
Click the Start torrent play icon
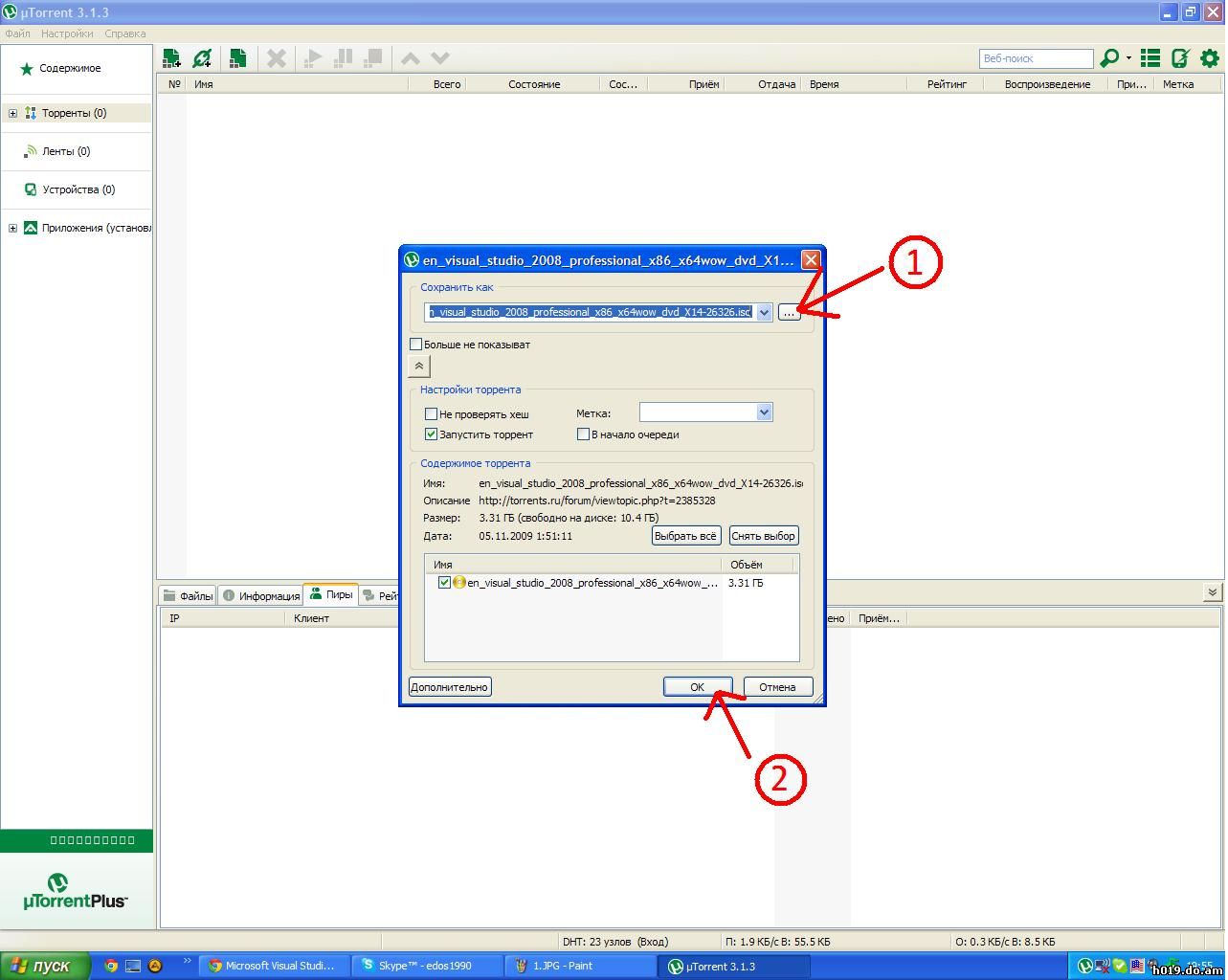click(x=313, y=58)
